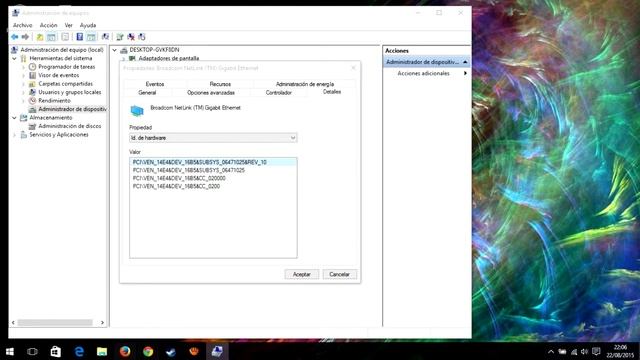Viewport: 640px width, 360px height.
Task: Click the blue Back arrow in toolbar
Action: pos(15,37)
